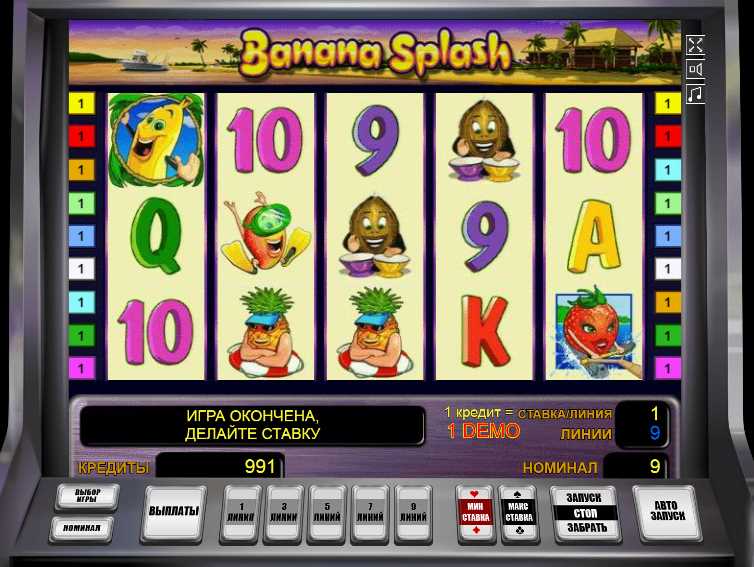Image resolution: width=754 pixels, height=567 pixels.
Task: Select 5 линий bet lines button
Action: 327,514
